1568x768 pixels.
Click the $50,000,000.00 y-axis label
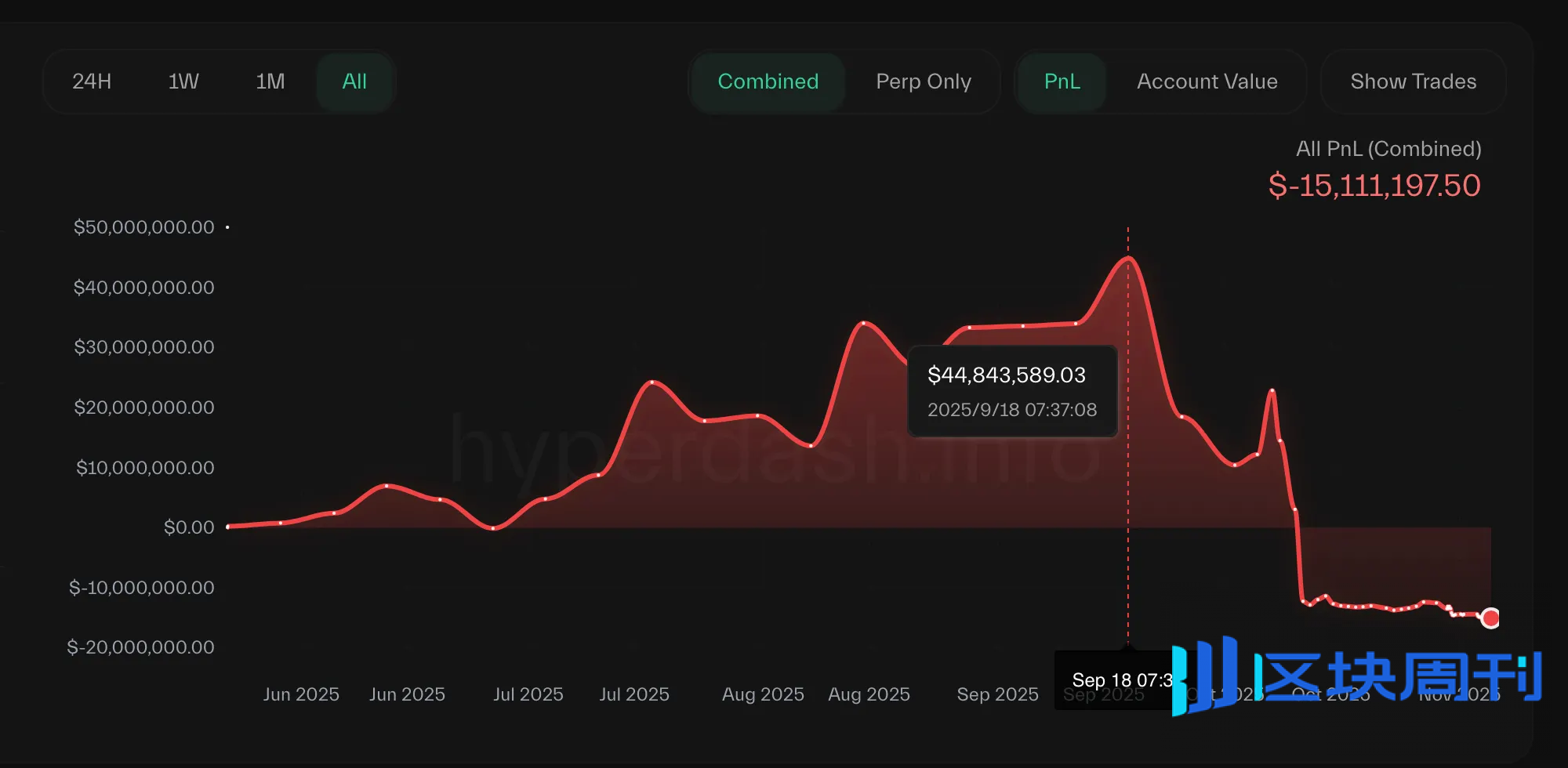pos(143,227)
